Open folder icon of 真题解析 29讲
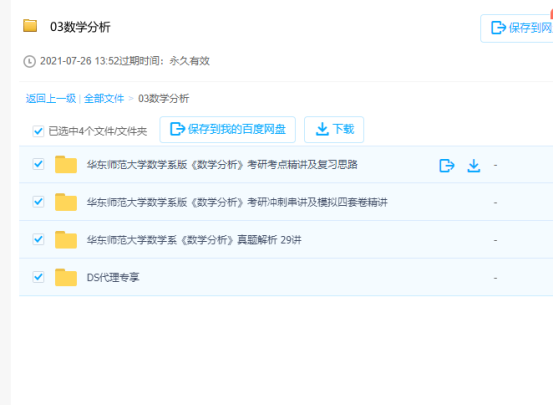Screen dimensions: 554x405 click(x=66, y=240)
